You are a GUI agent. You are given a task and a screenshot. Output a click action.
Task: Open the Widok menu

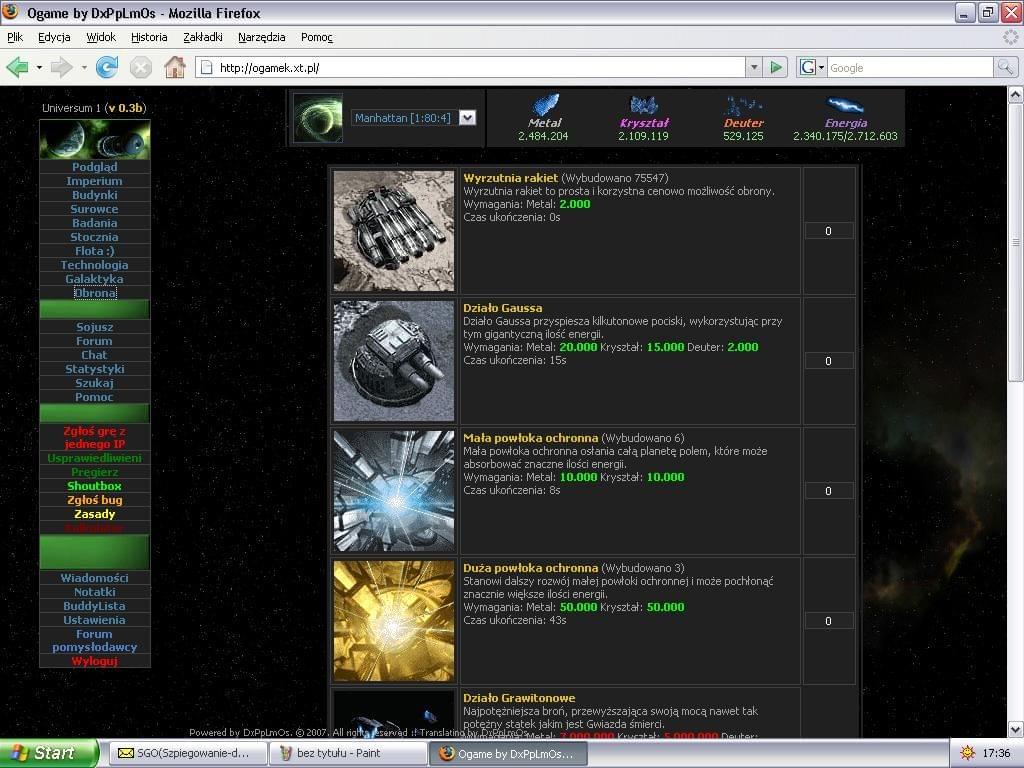tap(101, 37)
